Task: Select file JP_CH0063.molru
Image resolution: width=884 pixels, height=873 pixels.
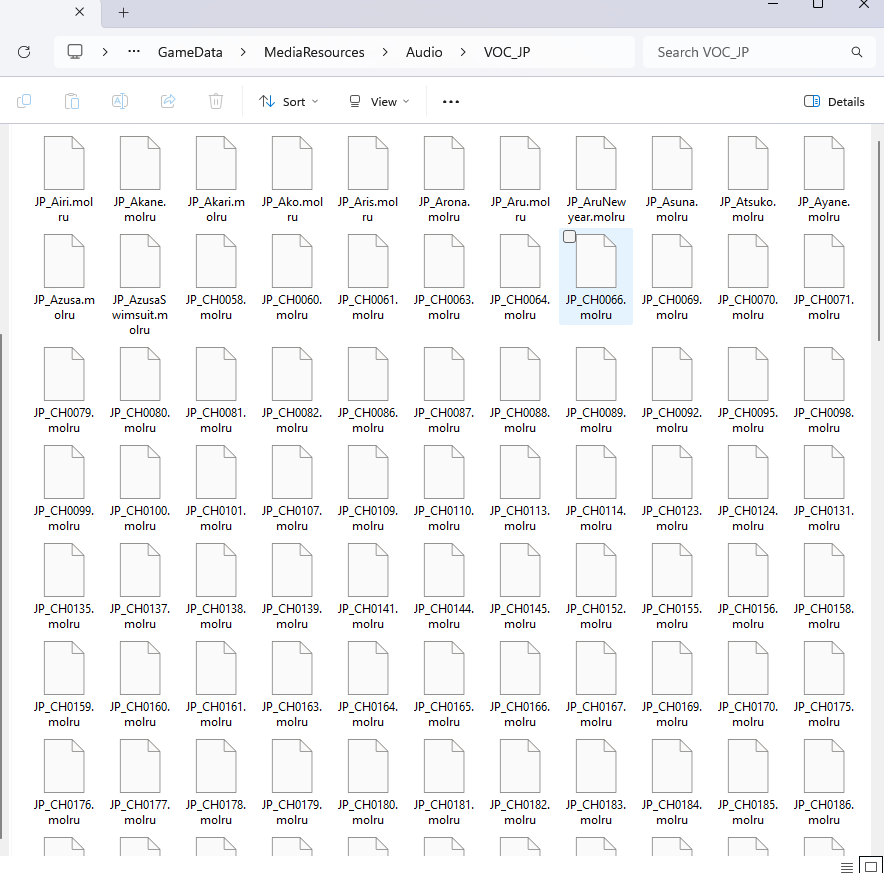Action: tap(444, 277)
